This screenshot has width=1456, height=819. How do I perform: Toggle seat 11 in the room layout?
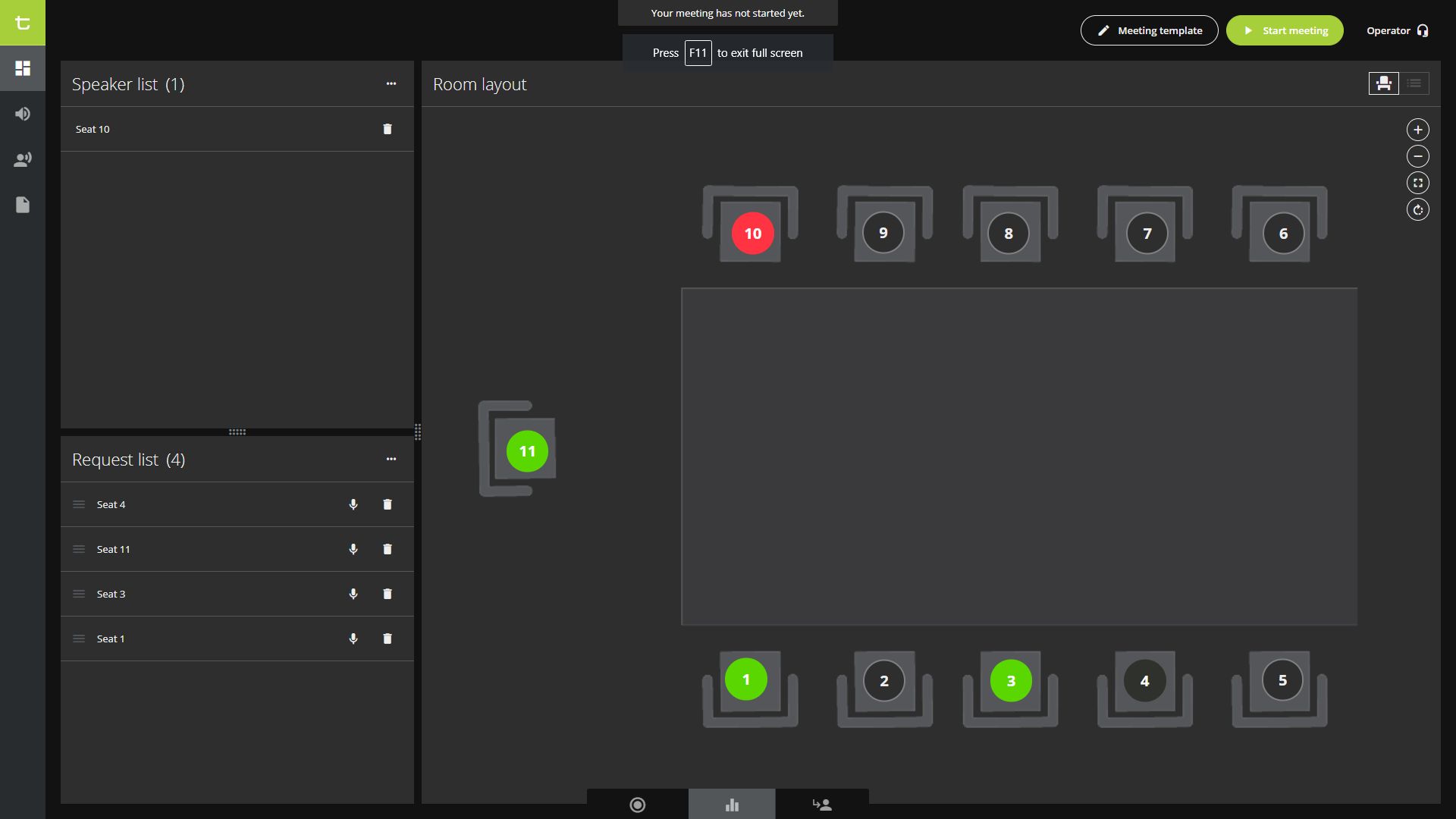(x=527, y=451)
